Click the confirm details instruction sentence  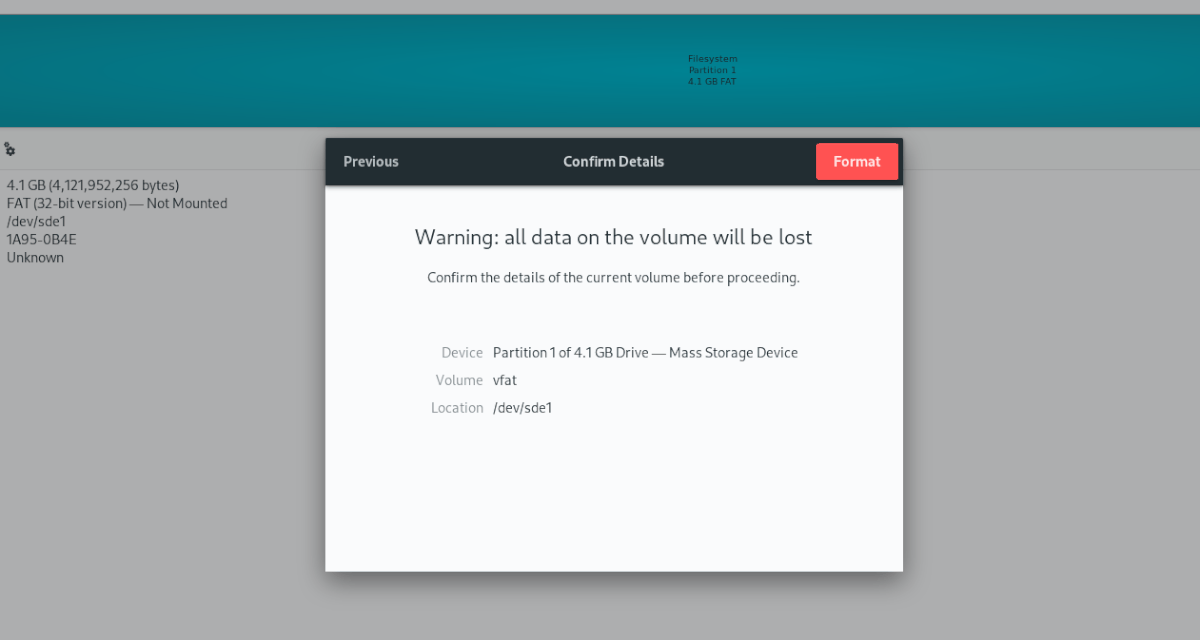(613, 278)
